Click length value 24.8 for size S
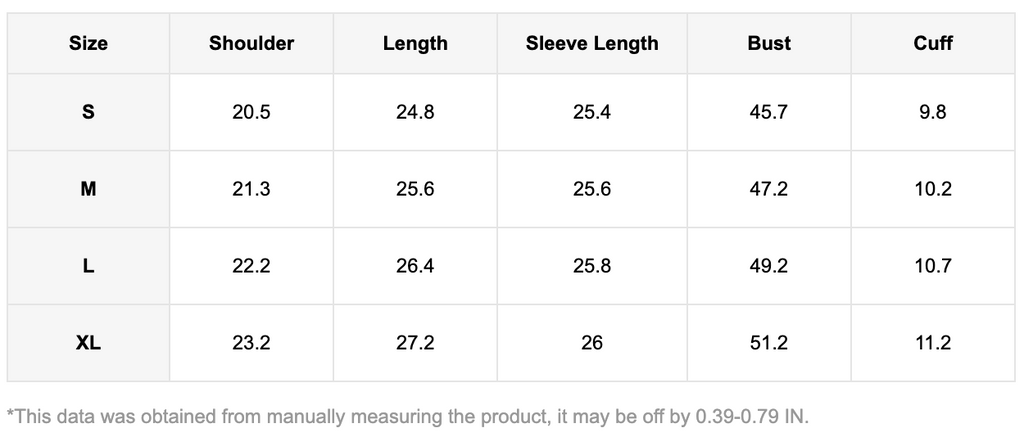 pos(415,112)
